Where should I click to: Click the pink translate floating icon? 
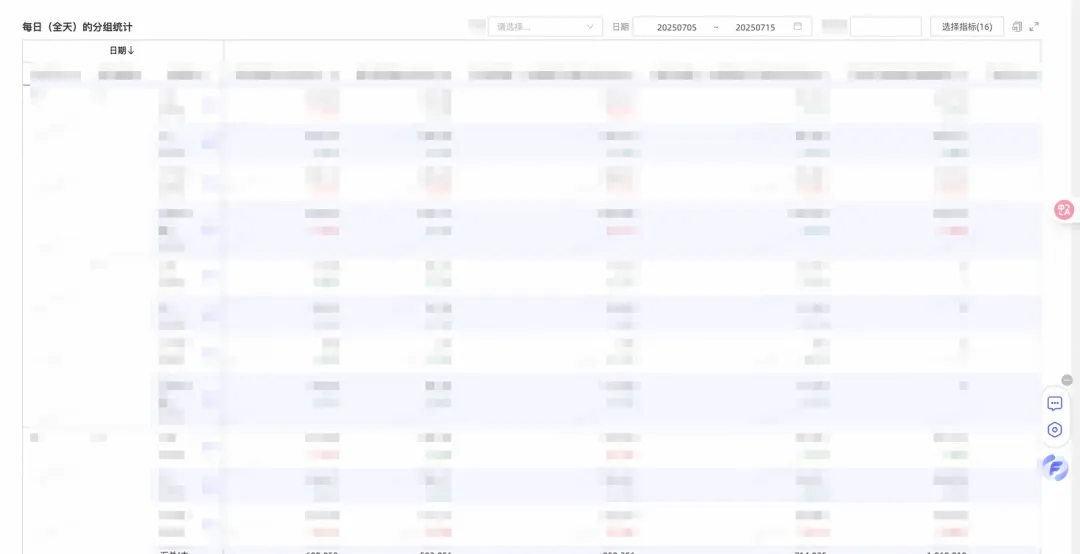1064,210
